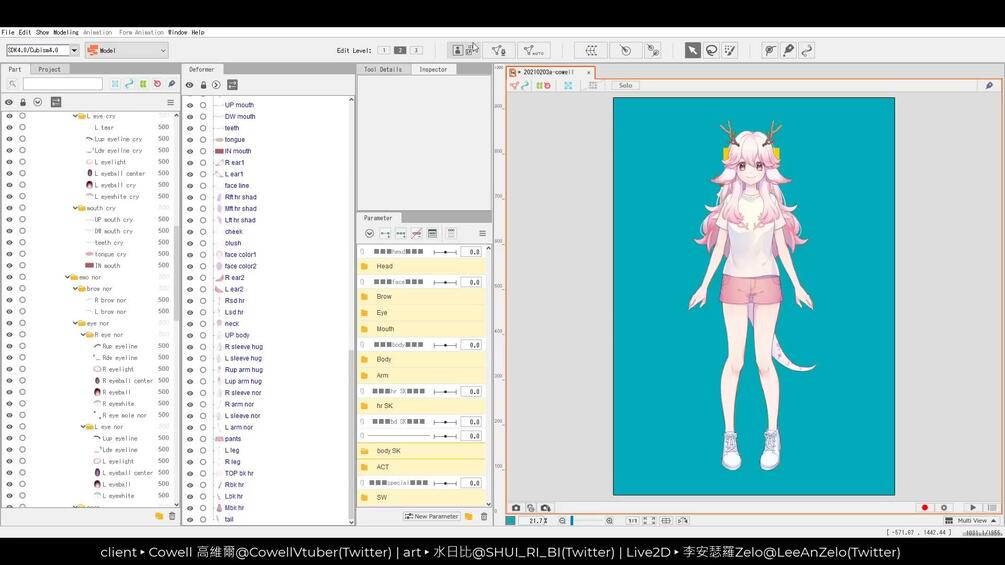The width and height of the screenshot is (1005, 565).
Task: Collapse the 'mouth cry' folder
Action: point(75,208)
